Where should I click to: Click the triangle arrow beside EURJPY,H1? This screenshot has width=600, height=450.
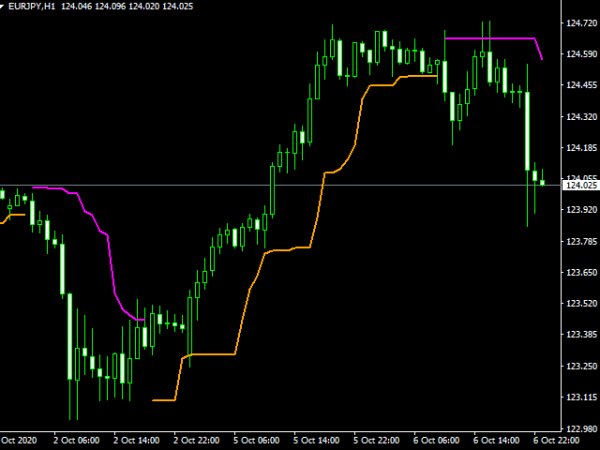[7, 7]
